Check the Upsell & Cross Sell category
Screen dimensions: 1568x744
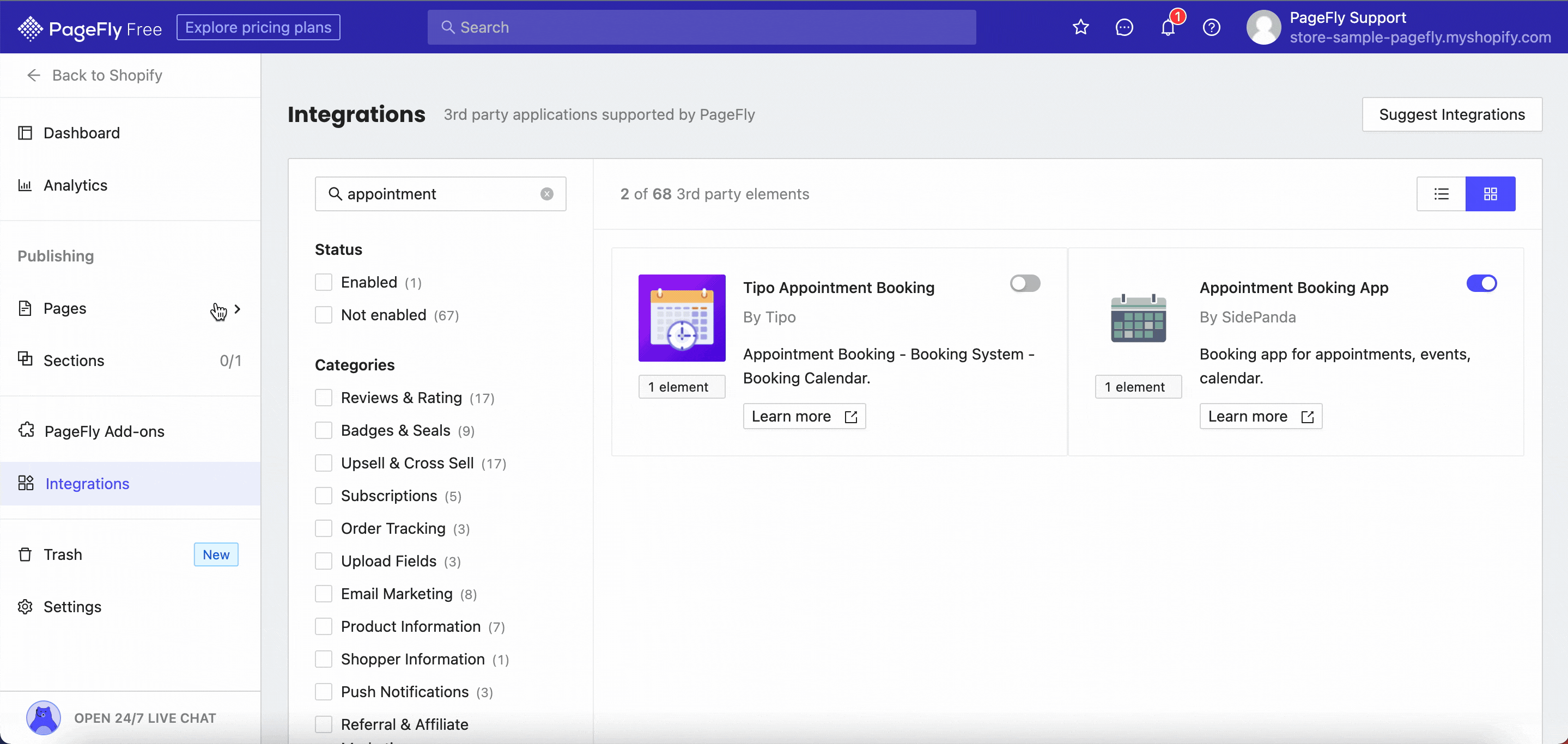(x=323, y=463)
